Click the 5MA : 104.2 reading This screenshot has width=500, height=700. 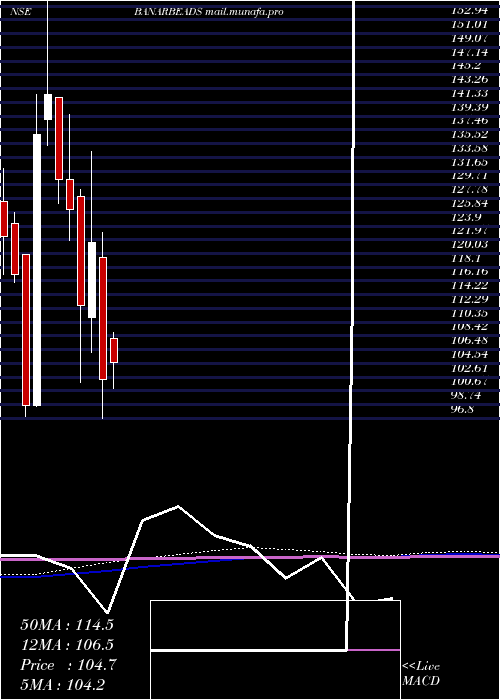click(x=63, y=685)
